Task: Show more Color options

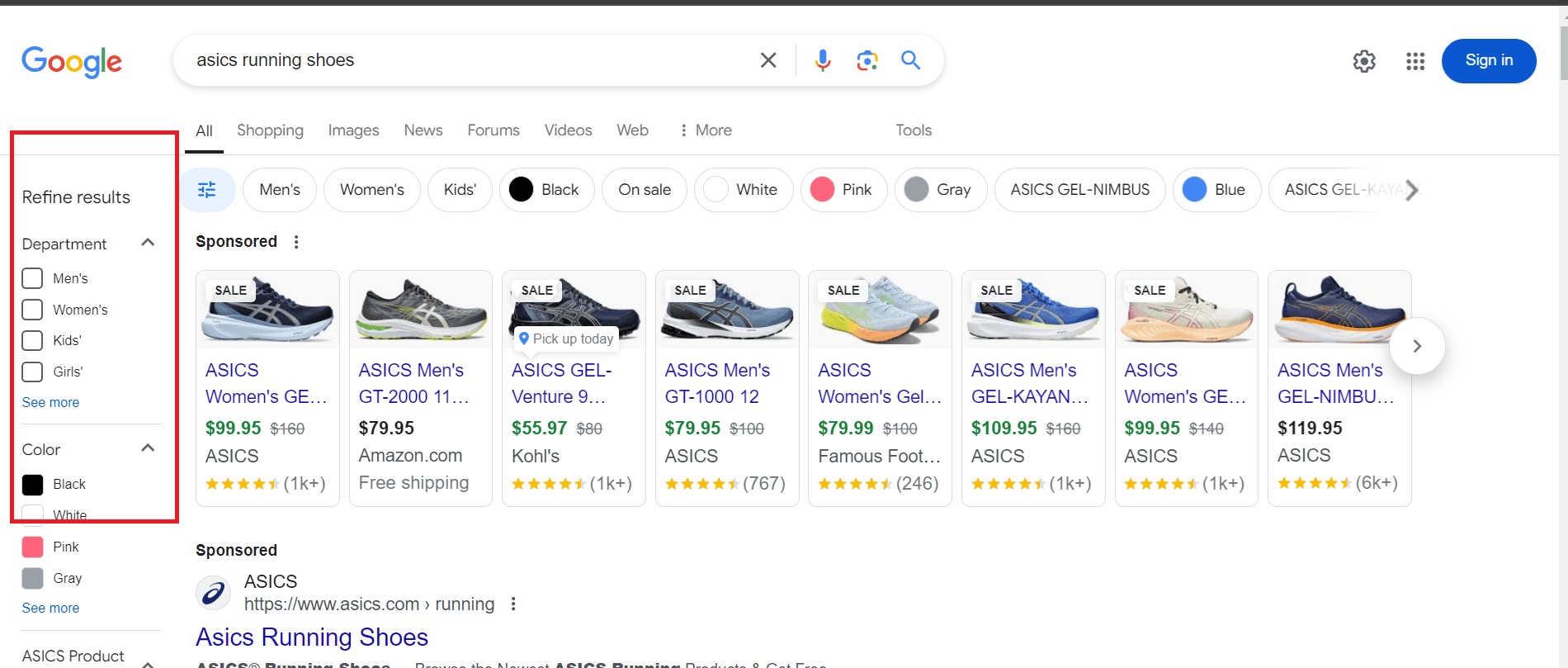Action: click(51, 609)
